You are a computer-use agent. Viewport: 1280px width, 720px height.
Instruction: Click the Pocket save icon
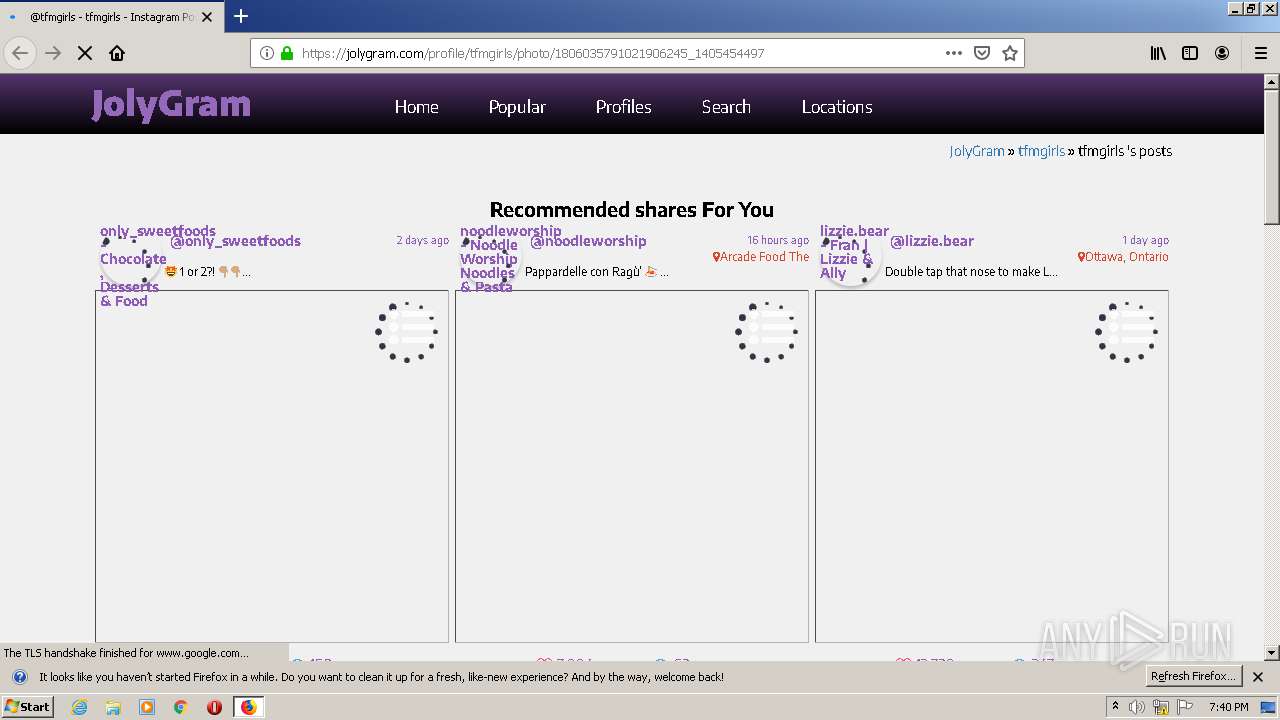coord(982,53)
